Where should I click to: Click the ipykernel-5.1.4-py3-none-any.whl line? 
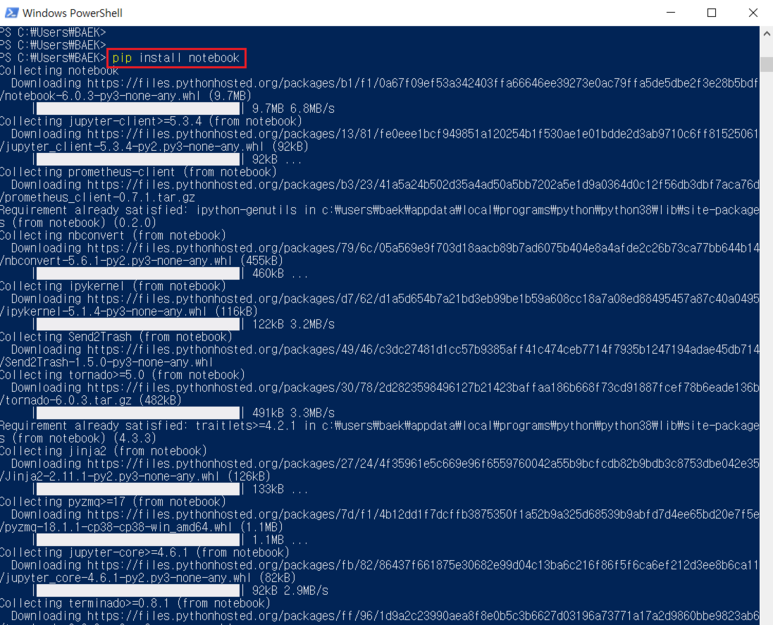(129, 312)
